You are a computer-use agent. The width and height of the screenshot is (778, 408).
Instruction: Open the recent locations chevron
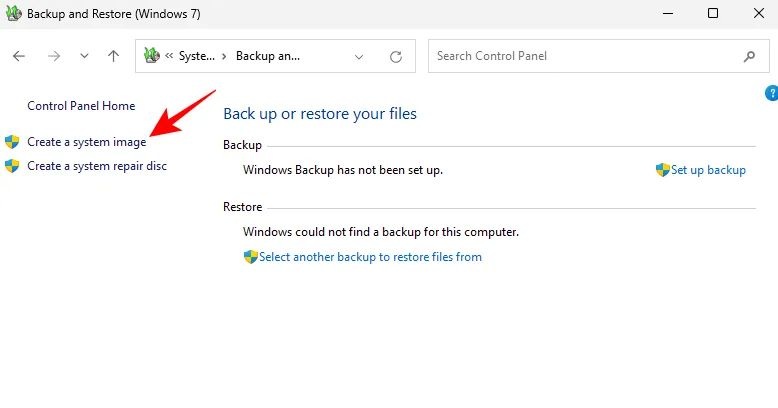click(x=84, y=56)
